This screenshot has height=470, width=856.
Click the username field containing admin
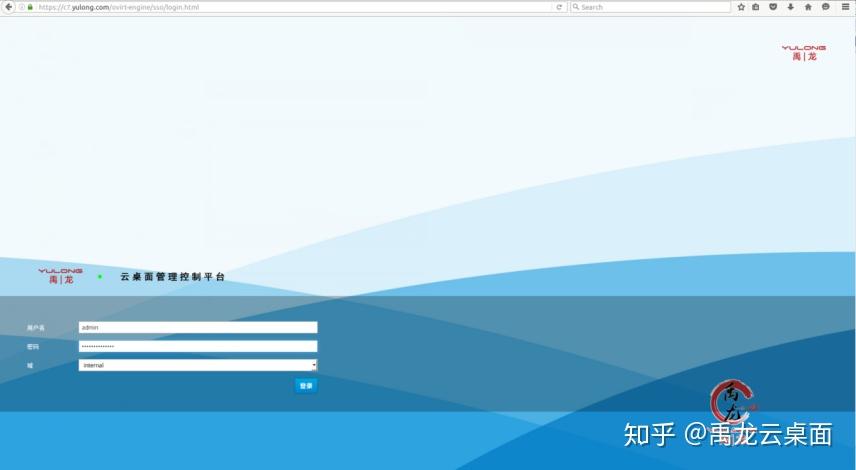click(x=198, y=328)
